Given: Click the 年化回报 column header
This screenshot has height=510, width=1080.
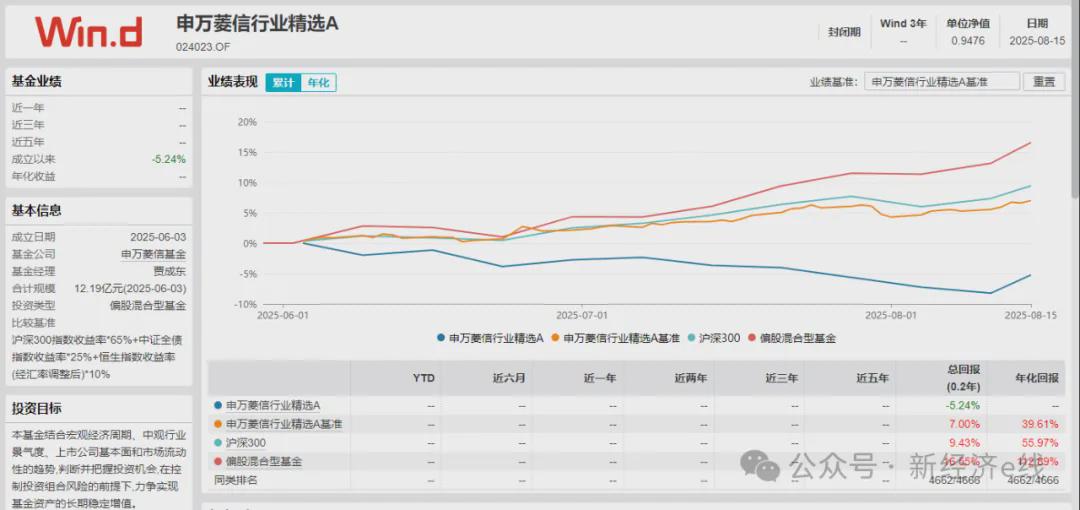Looking at the screenshot, I should 1037,378.
